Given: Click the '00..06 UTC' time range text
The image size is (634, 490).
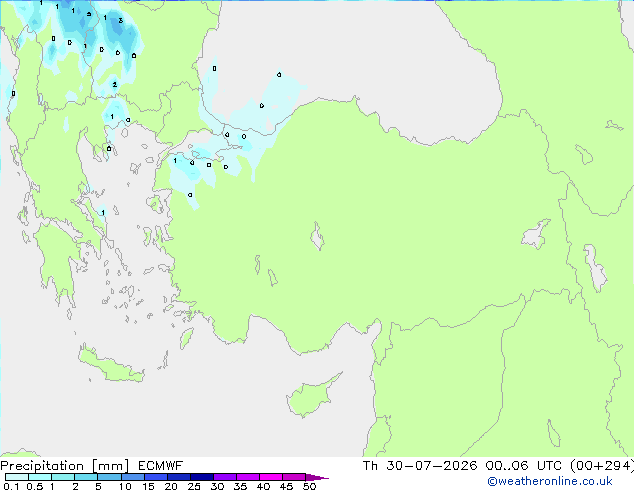Looking at the screenshot, I should coord(524,466).
